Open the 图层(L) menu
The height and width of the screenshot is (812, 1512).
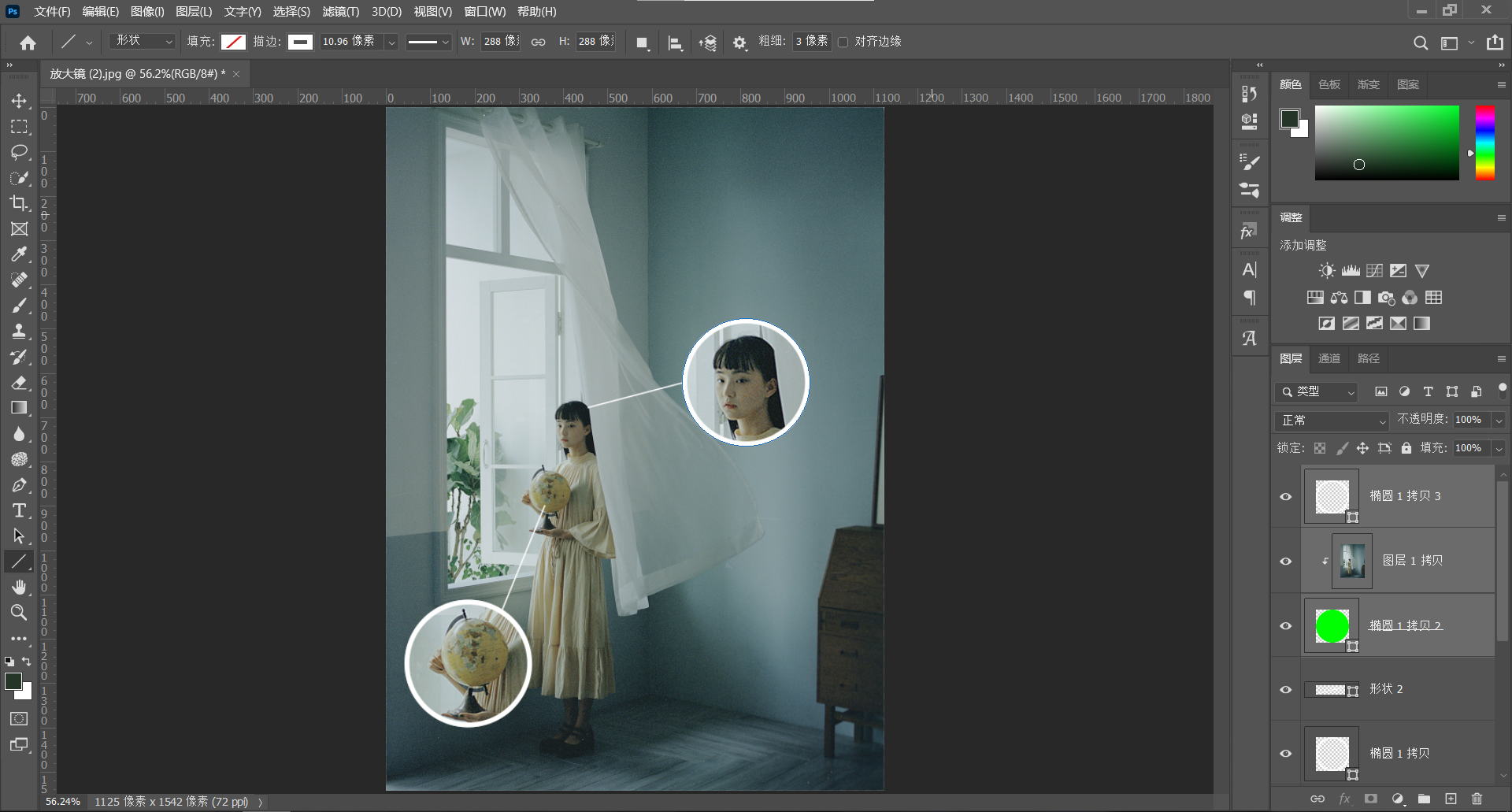tap(194, 11)
